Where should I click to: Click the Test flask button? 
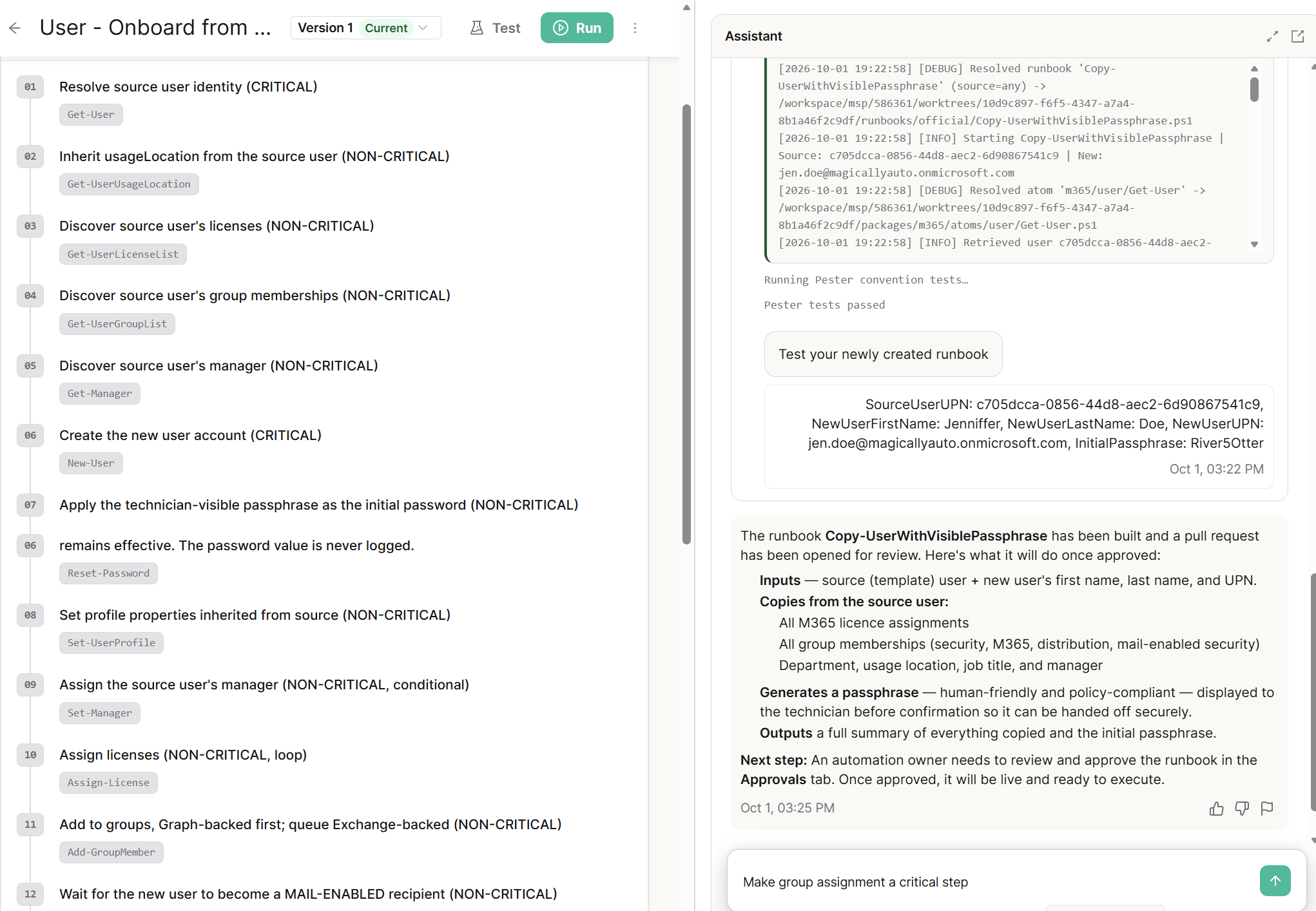pyautogui.click(x=495, y=28)
